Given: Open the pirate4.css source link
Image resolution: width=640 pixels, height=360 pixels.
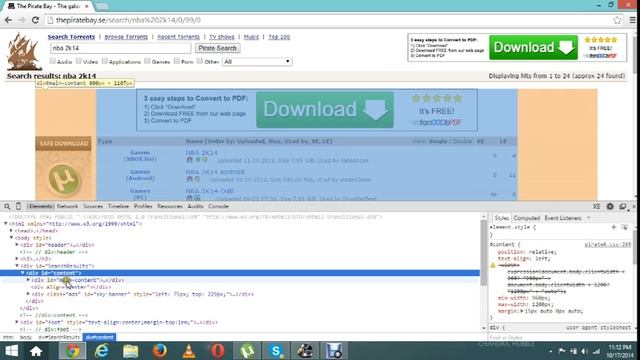Looking at the screenshot, I should click(x=607, y=244).
